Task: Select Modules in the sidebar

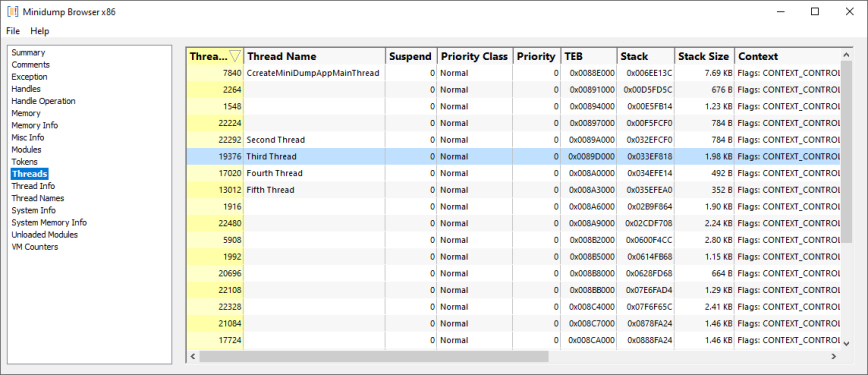Action: coord(27,150)
